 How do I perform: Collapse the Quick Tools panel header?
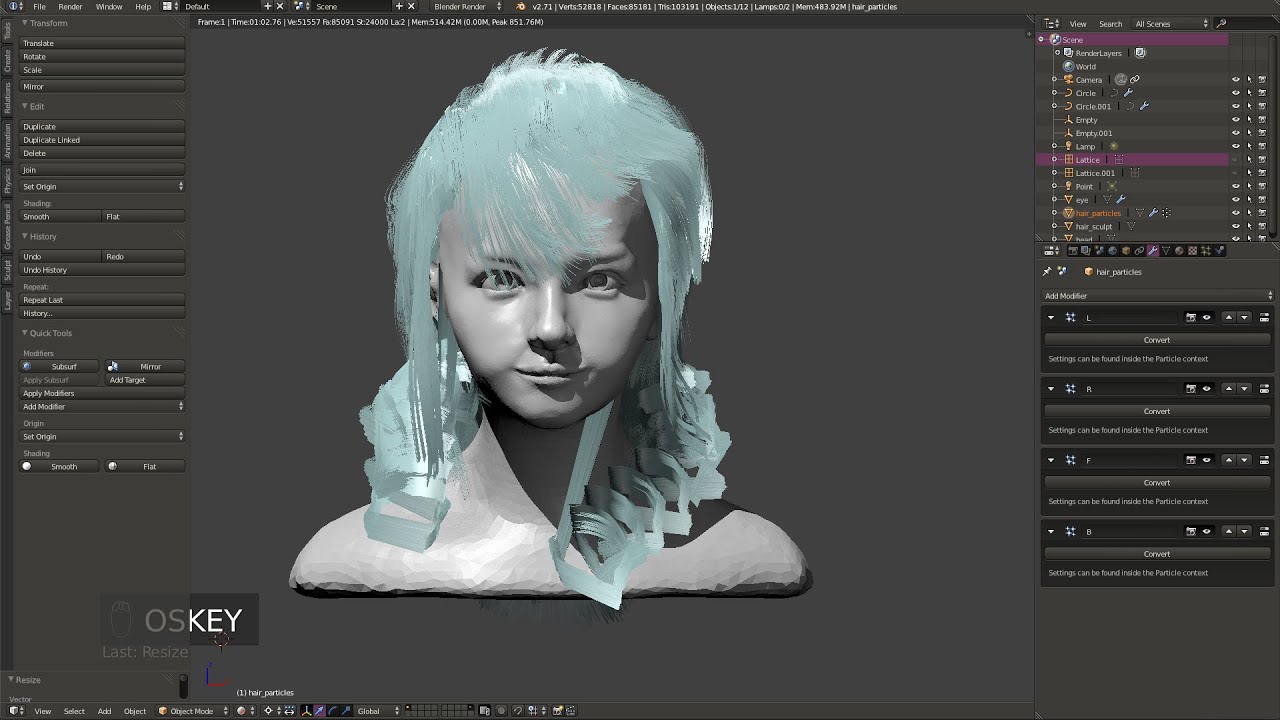tap(50, 333)
